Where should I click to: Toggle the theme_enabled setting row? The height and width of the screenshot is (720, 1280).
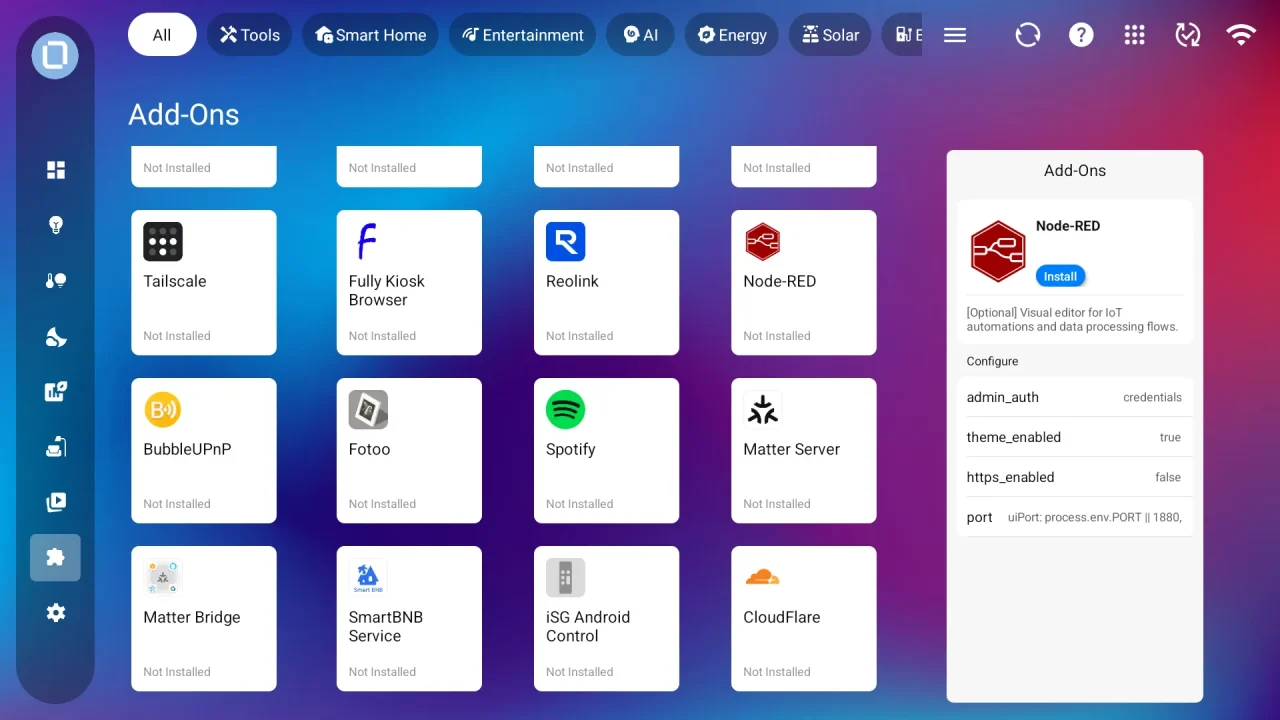pos(1074,437)
